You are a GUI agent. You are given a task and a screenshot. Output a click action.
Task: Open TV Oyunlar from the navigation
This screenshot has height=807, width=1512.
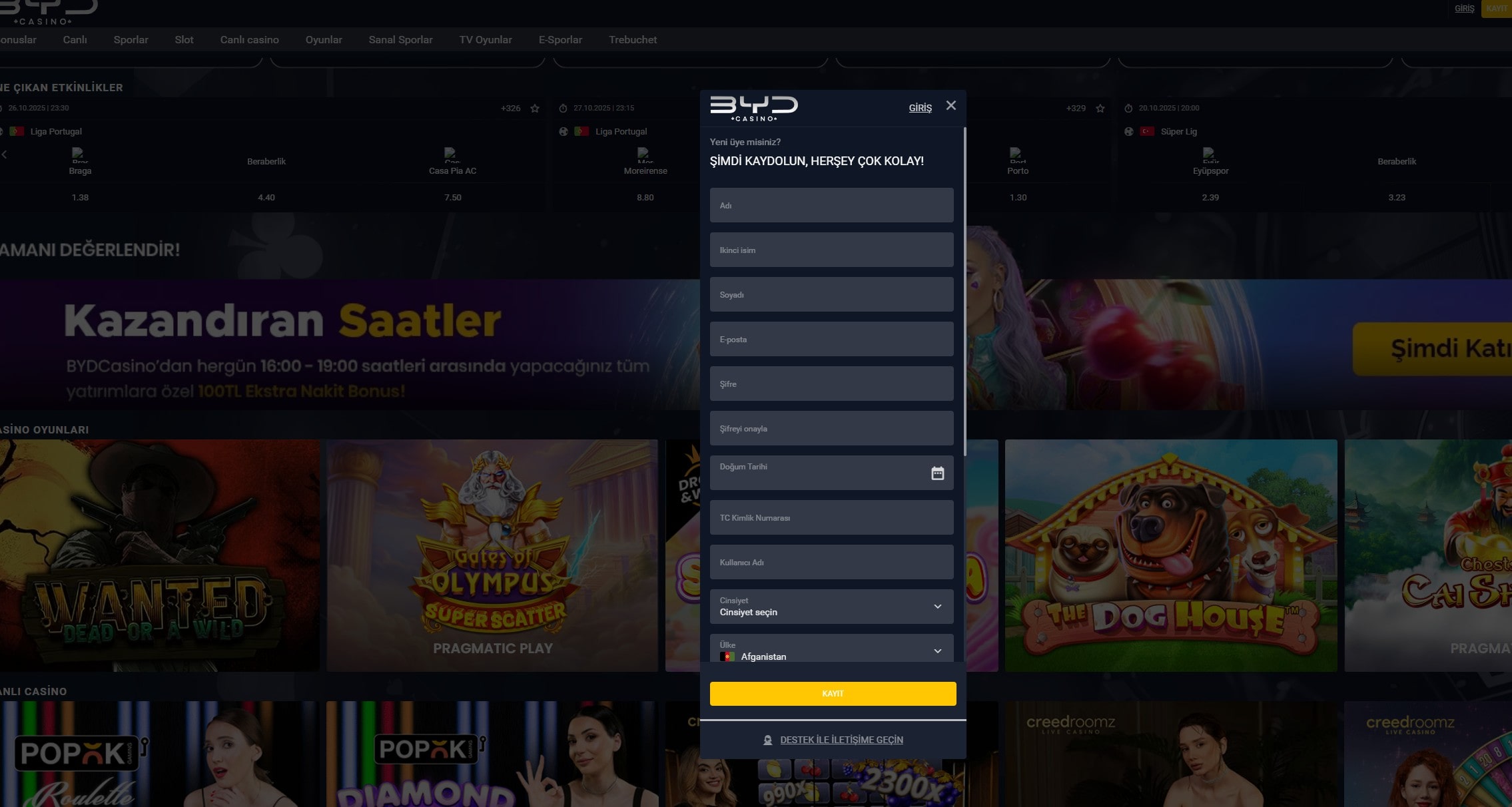[486, 39]
